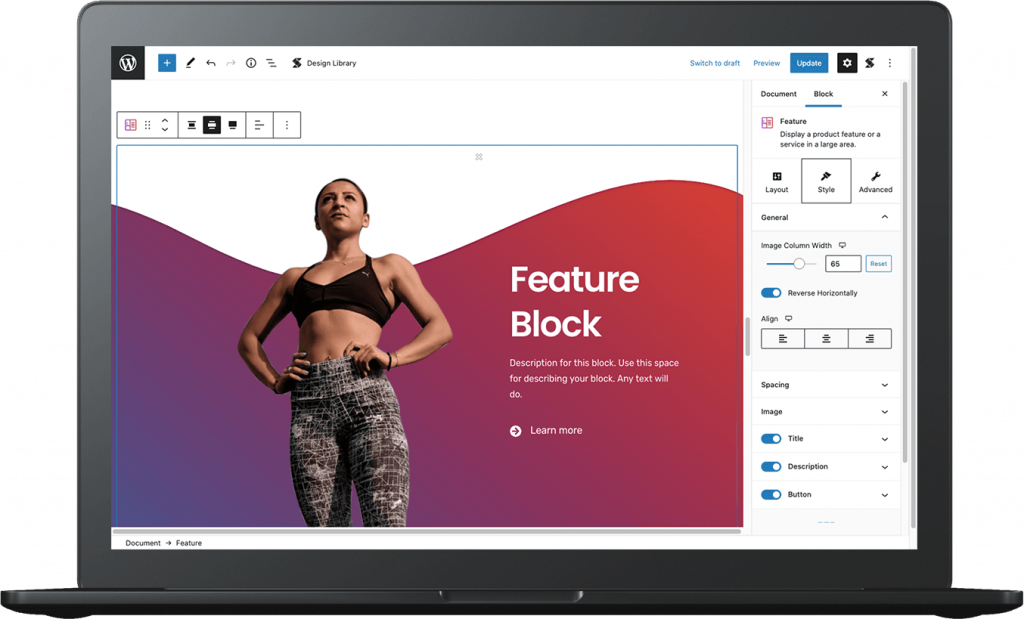Toggle the settings gear sidebar
1024x619 pixels.
[847, 63]
